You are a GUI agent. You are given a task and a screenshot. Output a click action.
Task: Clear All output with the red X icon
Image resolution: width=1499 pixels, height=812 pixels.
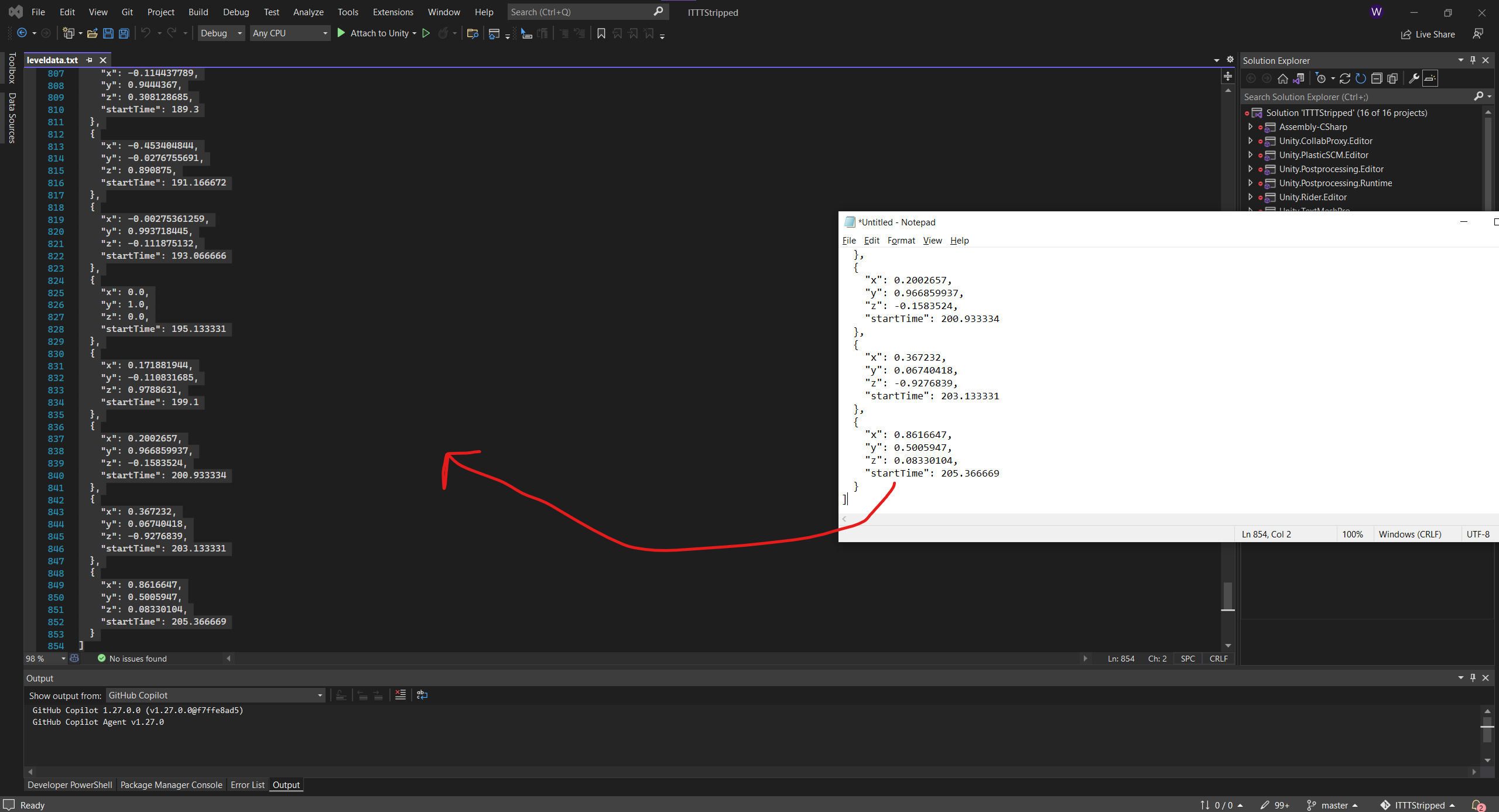click(x=401, y=695)
